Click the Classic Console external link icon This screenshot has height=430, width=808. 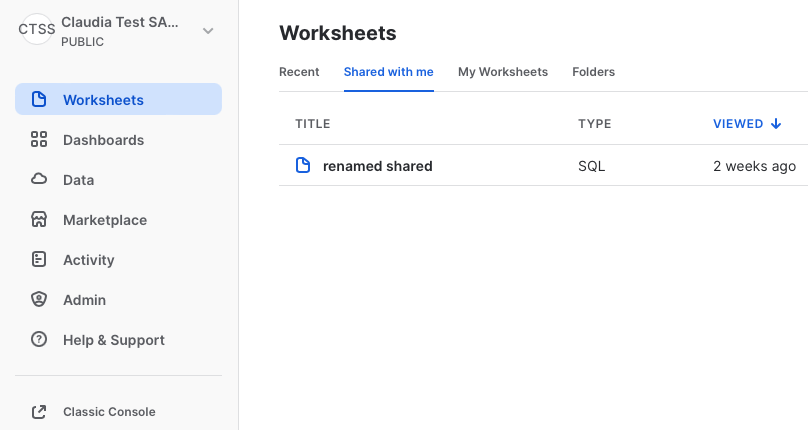(x=39, y=412)
